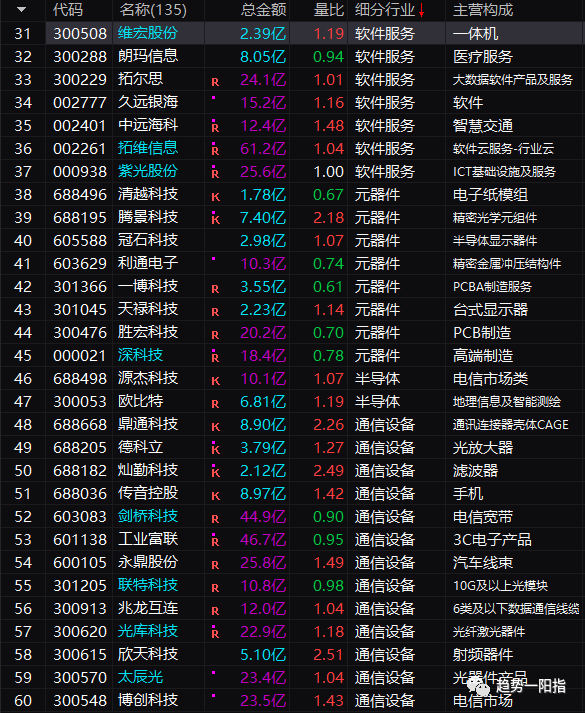The image size is (585, 713).
Task: Click row number 42
Action: click(x=23, y=287)
